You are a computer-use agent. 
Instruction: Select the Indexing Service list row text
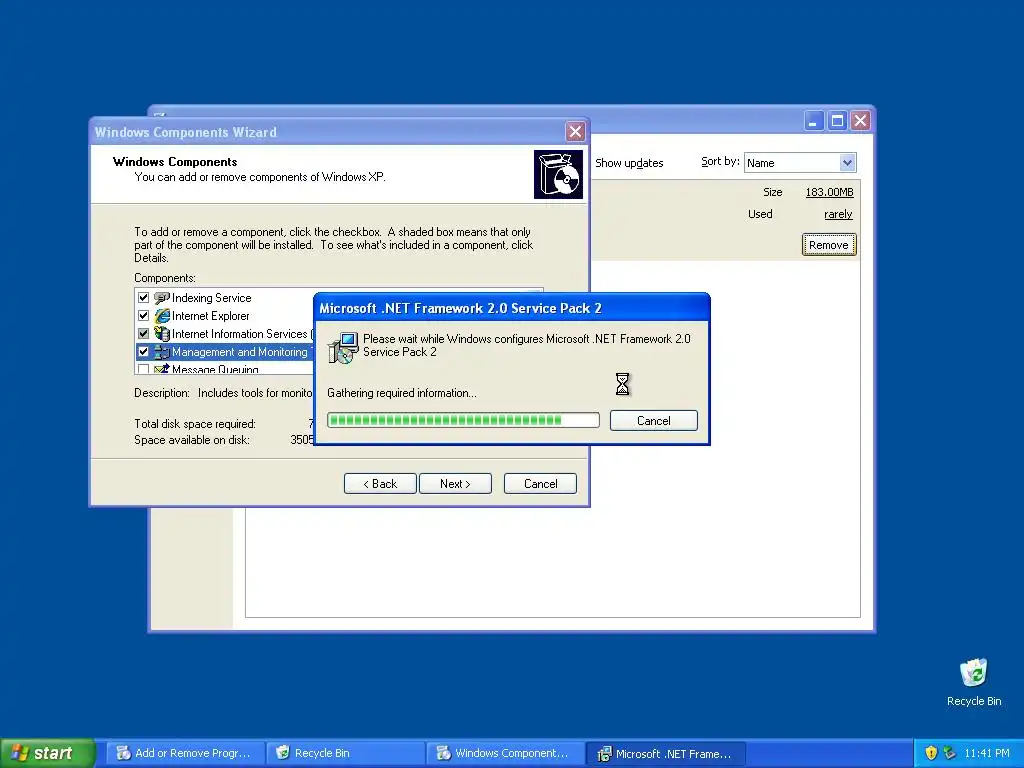tap(212, 298)
